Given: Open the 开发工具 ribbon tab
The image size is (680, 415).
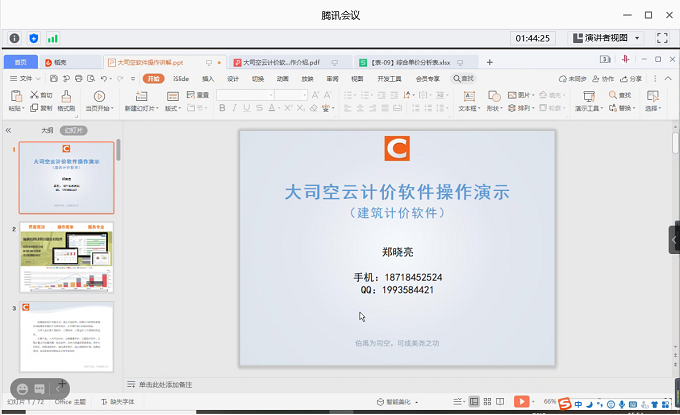Looking at the screenshot, I should coord(389,78).
